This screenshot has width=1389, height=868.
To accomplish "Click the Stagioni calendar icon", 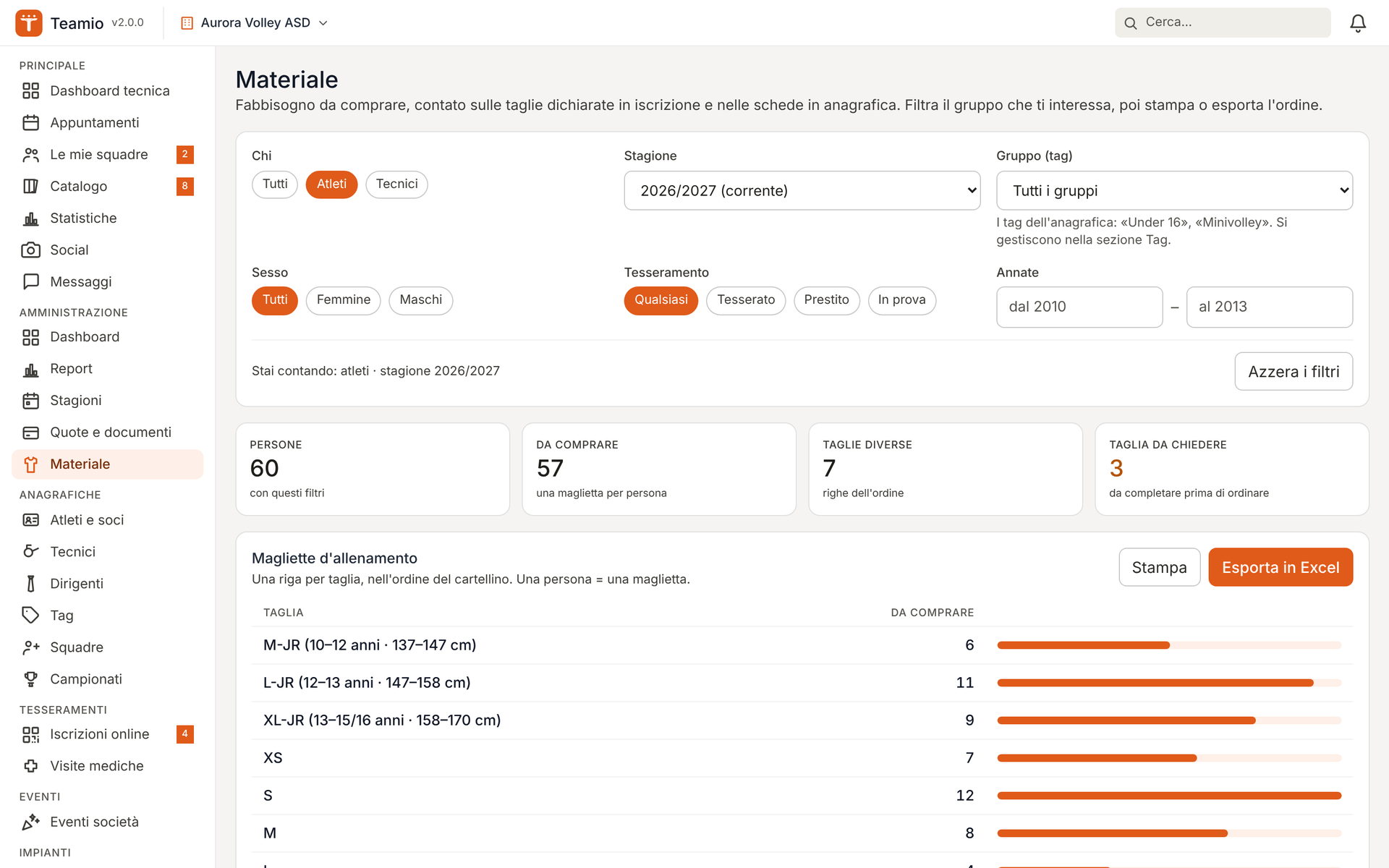I will tap(30, 400).
